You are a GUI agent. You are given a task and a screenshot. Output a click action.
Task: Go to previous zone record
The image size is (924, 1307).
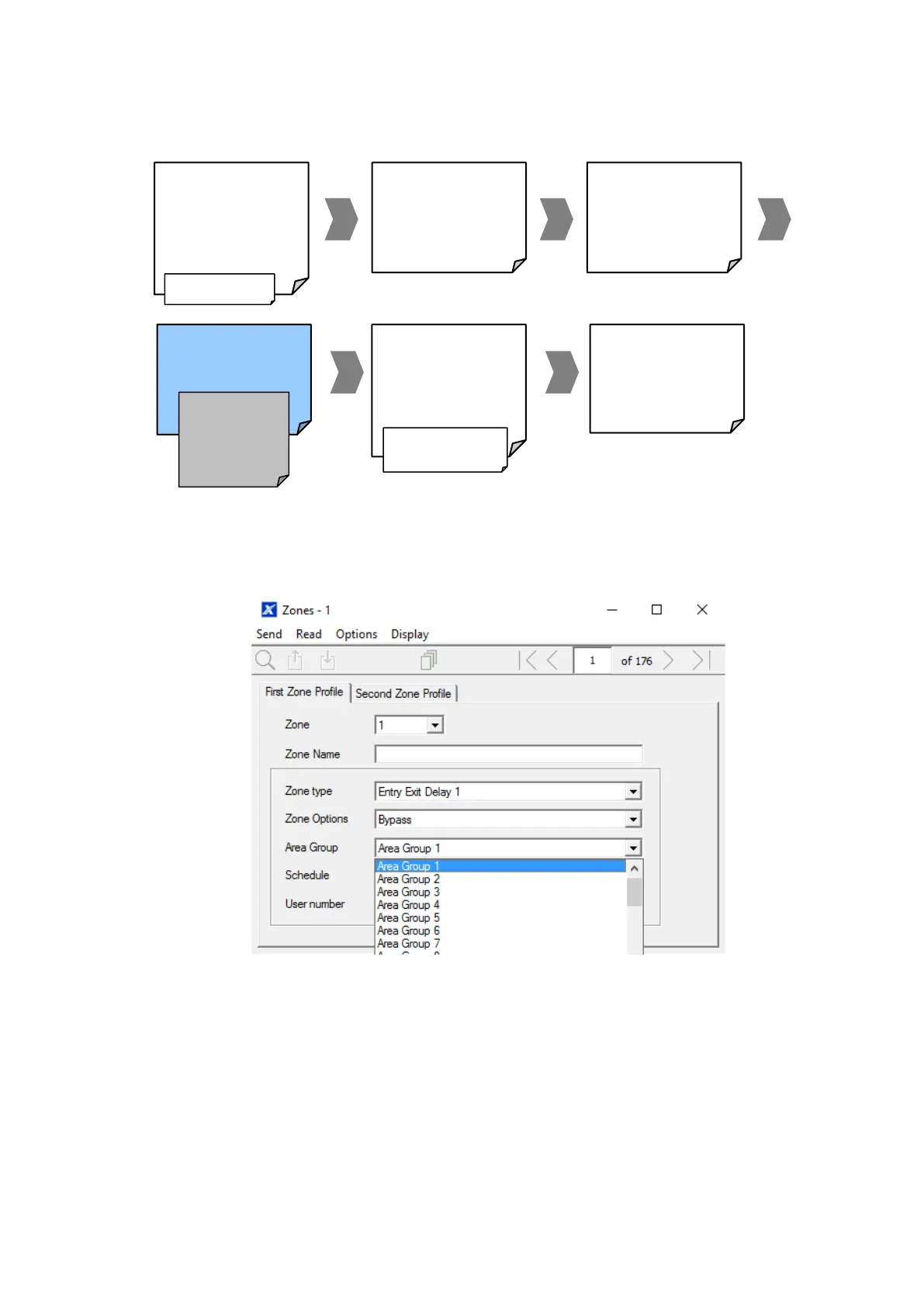552,660
